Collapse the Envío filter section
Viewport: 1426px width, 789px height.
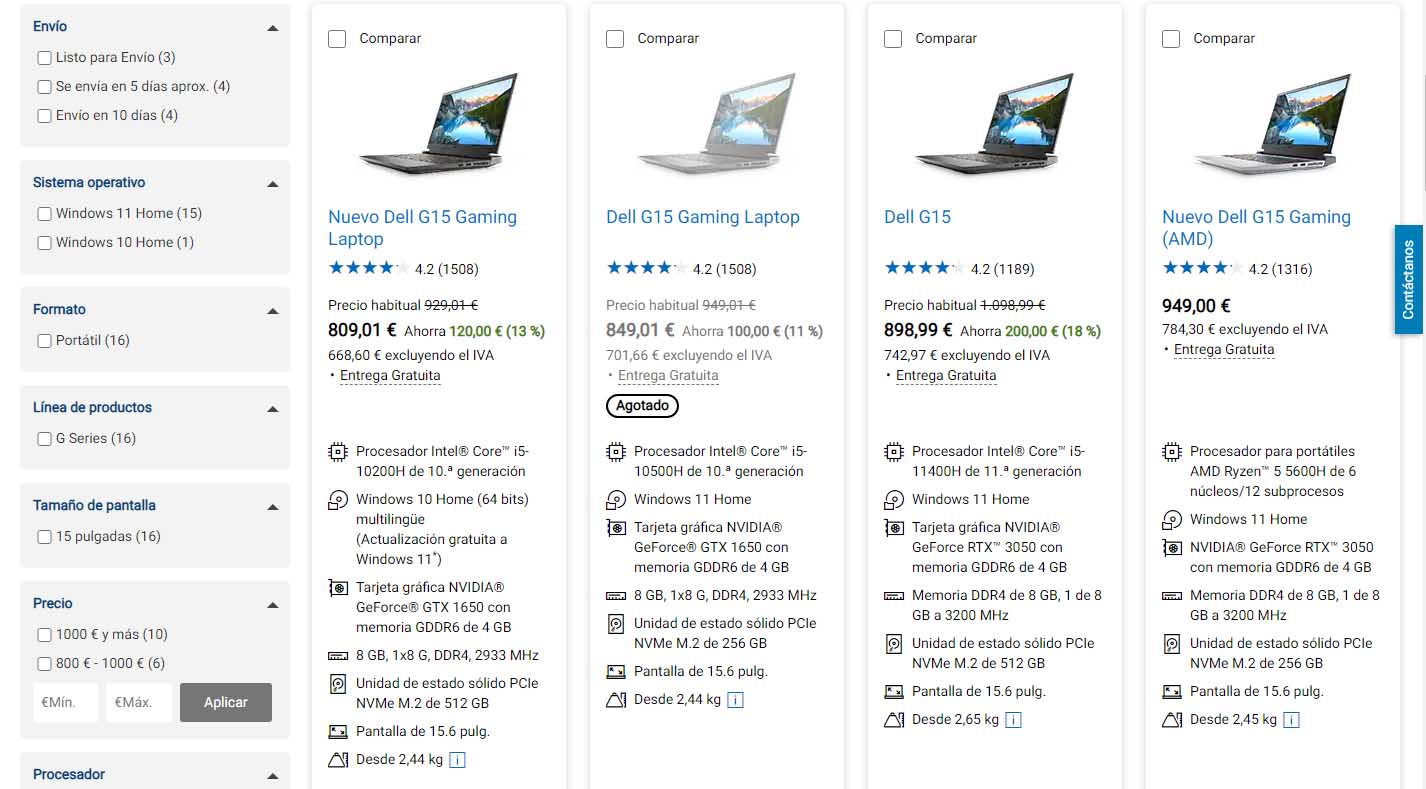pos(272,28)
